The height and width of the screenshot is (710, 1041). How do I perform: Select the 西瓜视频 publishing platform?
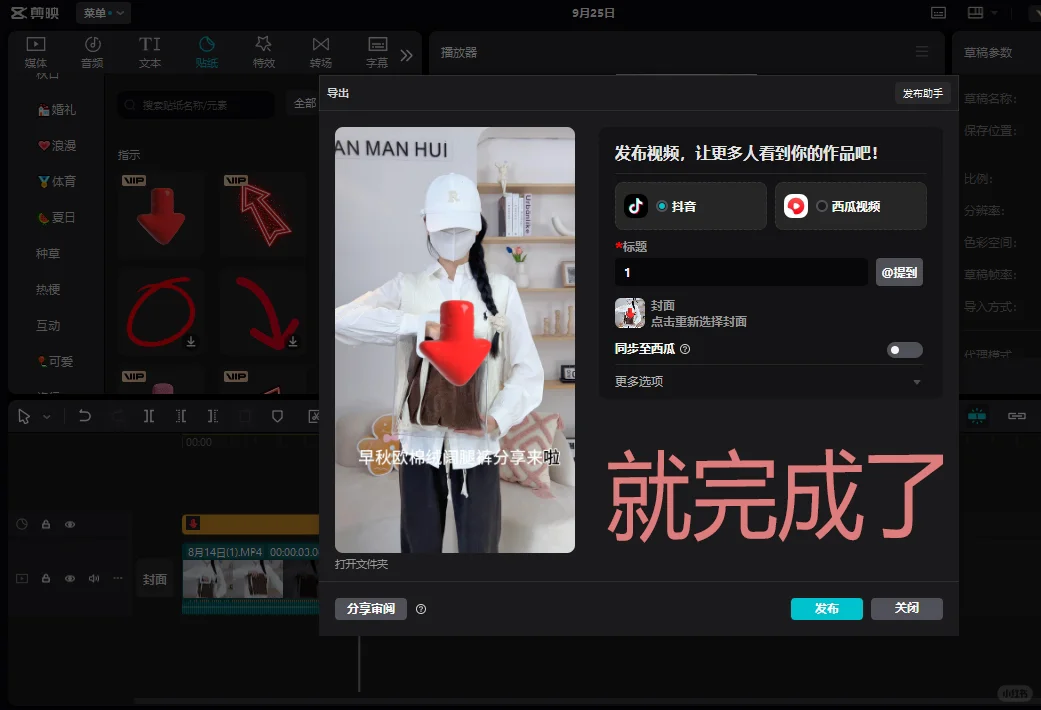click(x=850, y=206)
